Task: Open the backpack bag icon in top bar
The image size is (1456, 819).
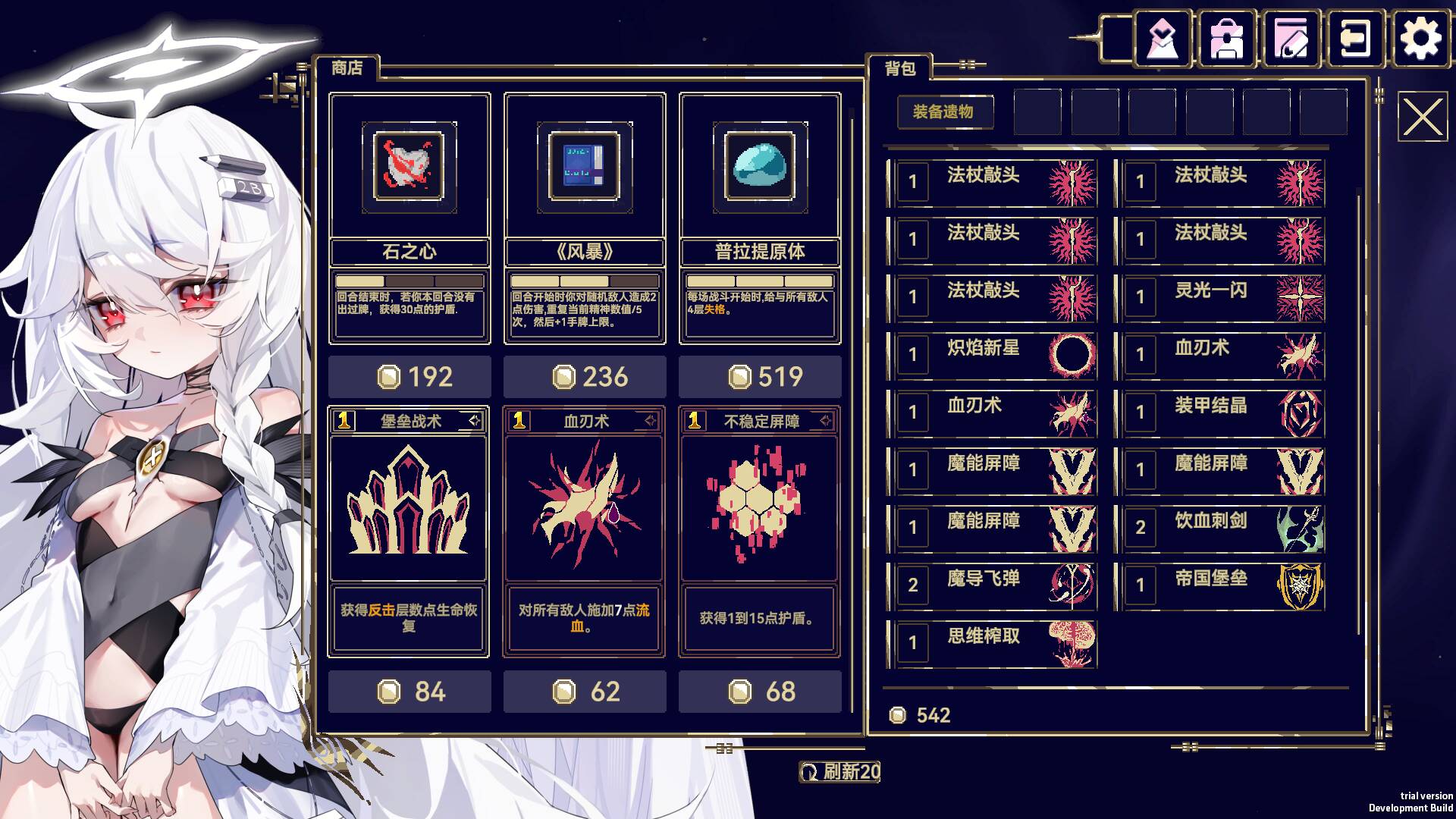Action: pyautogui.click(x=1227, y=38)
